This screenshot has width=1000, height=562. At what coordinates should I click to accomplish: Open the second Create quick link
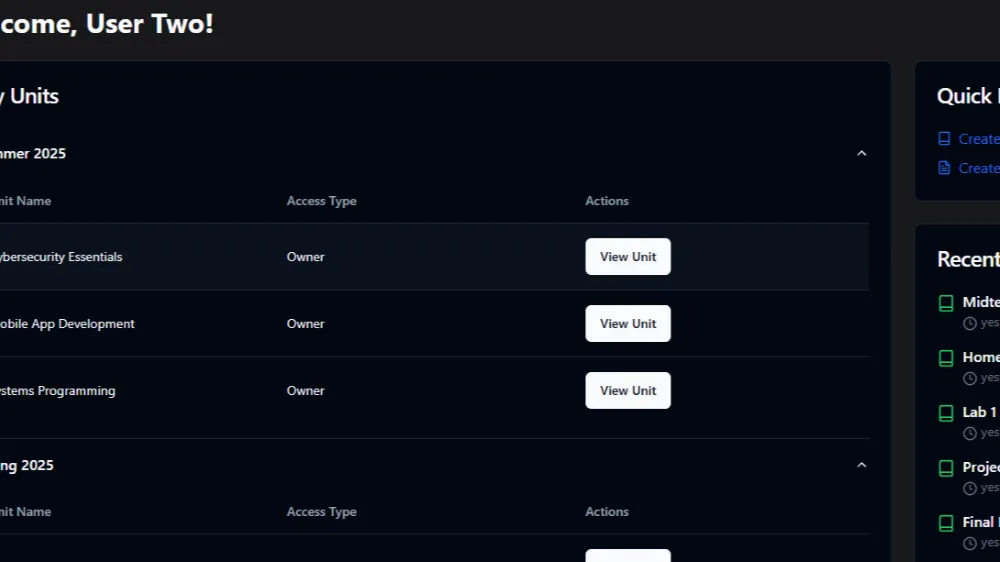pos(978,168)
